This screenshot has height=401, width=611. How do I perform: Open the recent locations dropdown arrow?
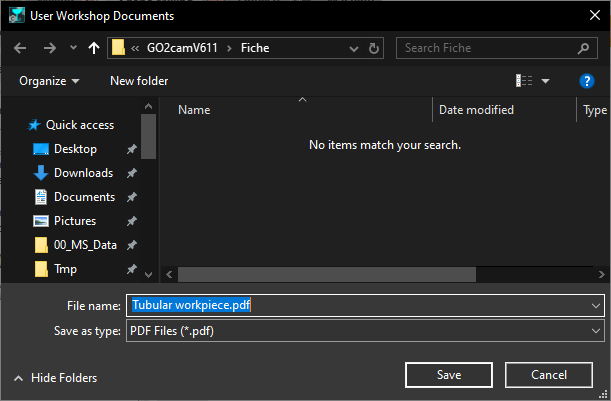73,48
